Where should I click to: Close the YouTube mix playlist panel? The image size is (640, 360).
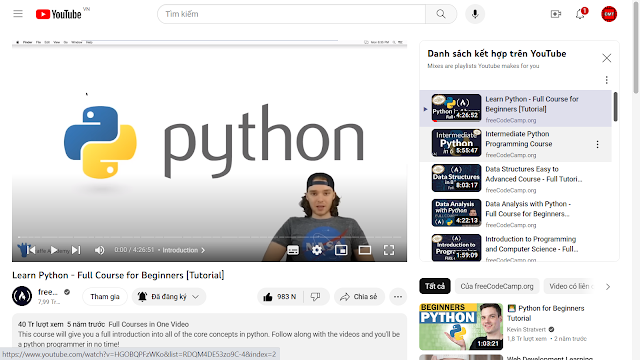click(x=607, y=58)
